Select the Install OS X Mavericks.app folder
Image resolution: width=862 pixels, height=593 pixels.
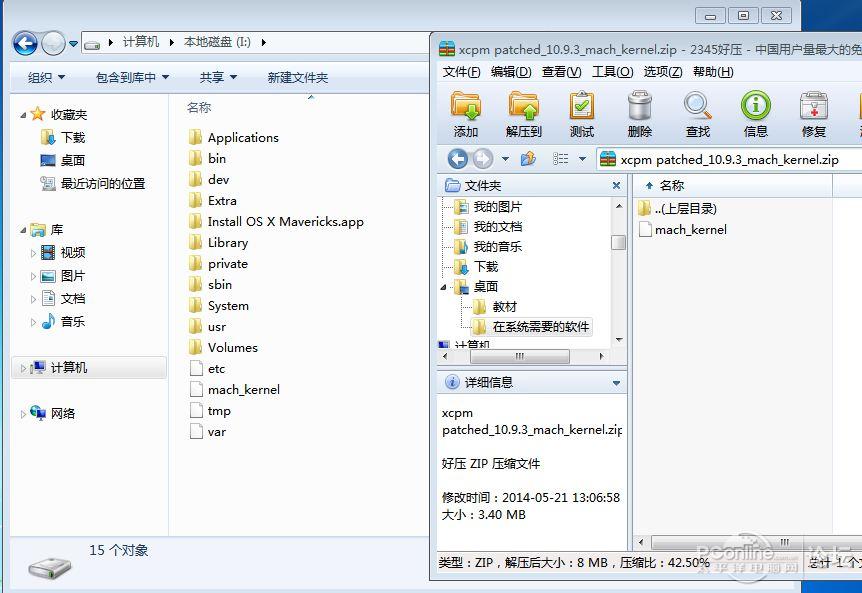[285, 221]
